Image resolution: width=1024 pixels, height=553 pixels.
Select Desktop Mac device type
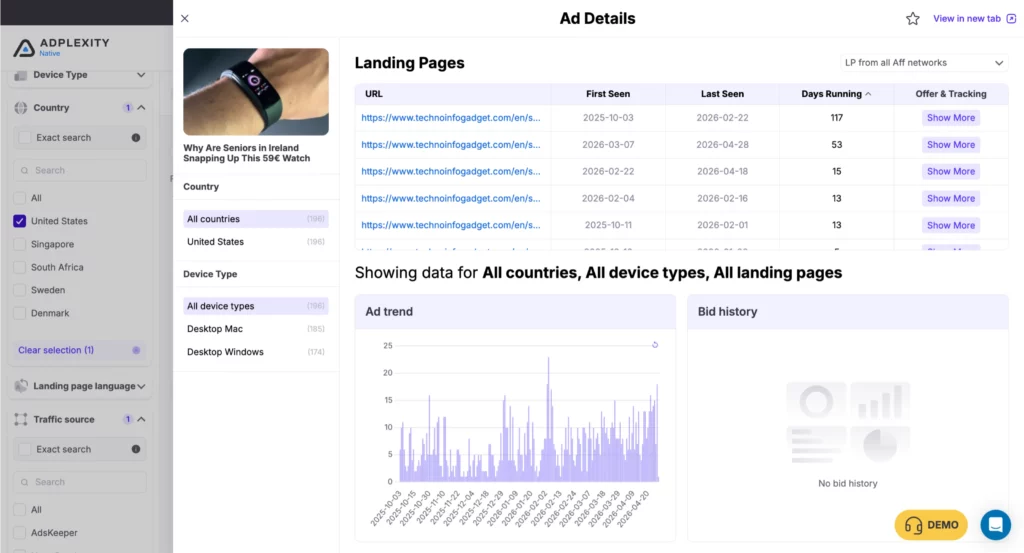[255, 328]
